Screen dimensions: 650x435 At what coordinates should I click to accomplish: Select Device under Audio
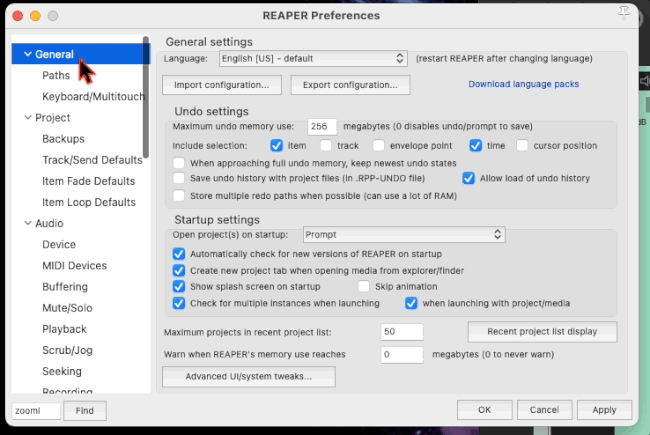[59, 245]
